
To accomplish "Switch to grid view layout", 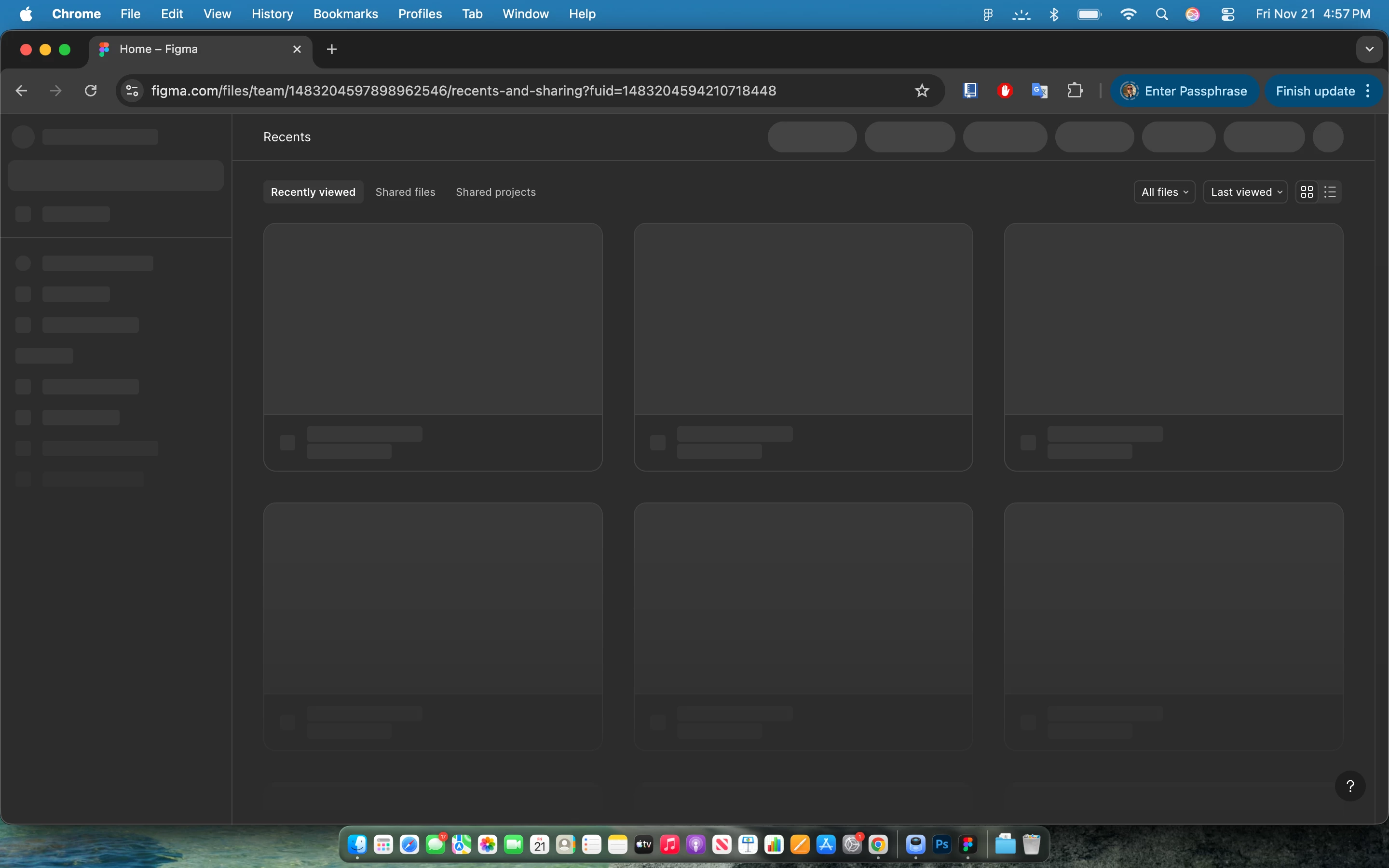I will pyautogui.click(x=1307, y=192).
